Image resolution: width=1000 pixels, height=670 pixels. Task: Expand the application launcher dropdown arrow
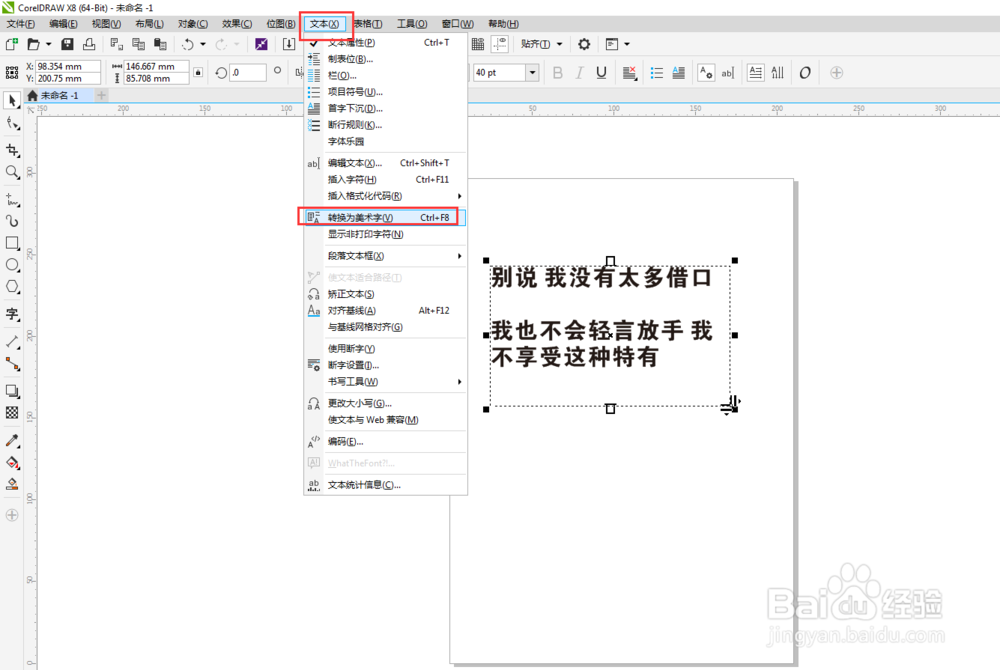(x=627, y=44)
